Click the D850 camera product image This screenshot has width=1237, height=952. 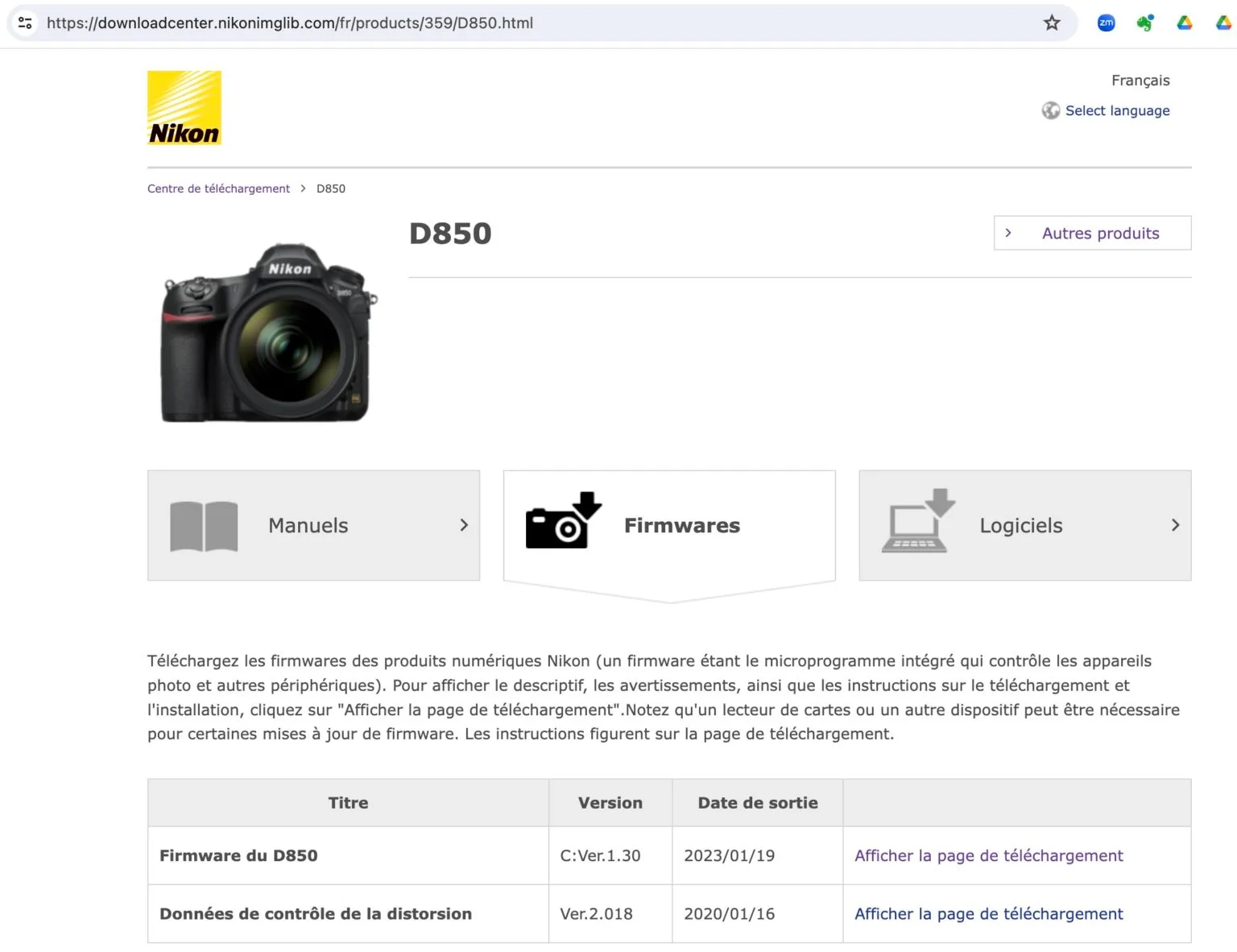(267, 334)
